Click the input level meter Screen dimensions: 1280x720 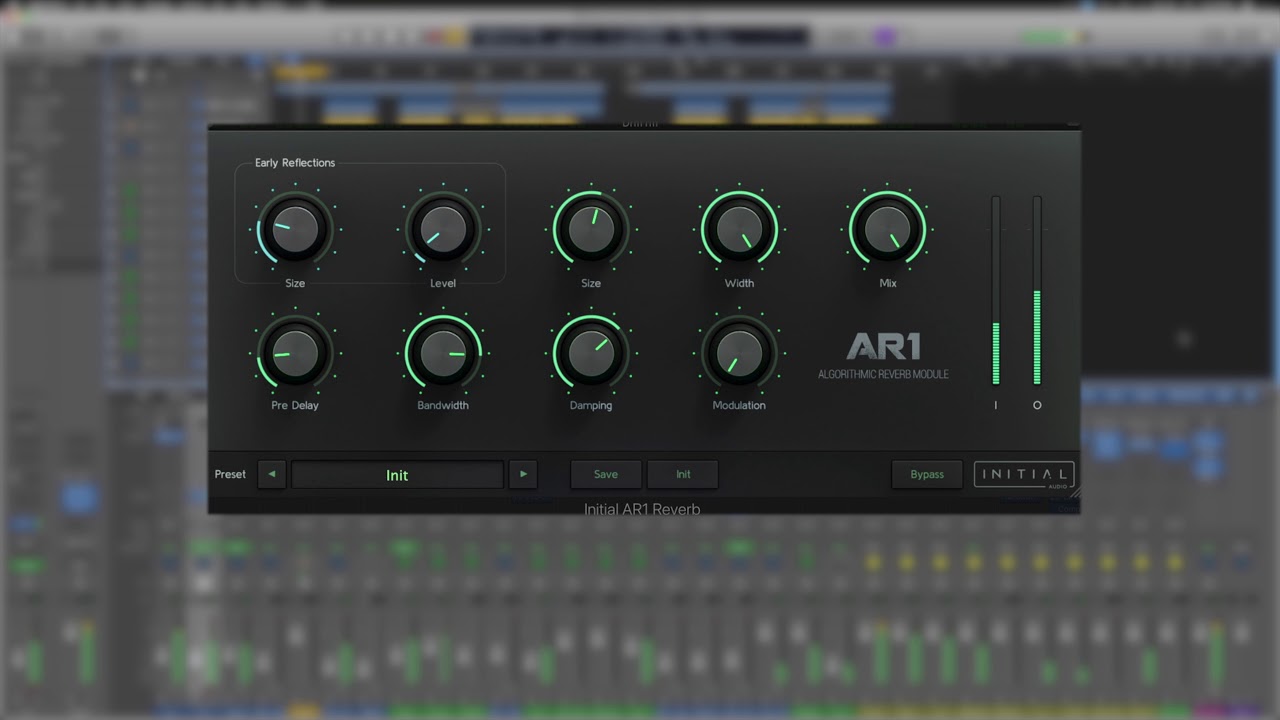click(996, 290)
